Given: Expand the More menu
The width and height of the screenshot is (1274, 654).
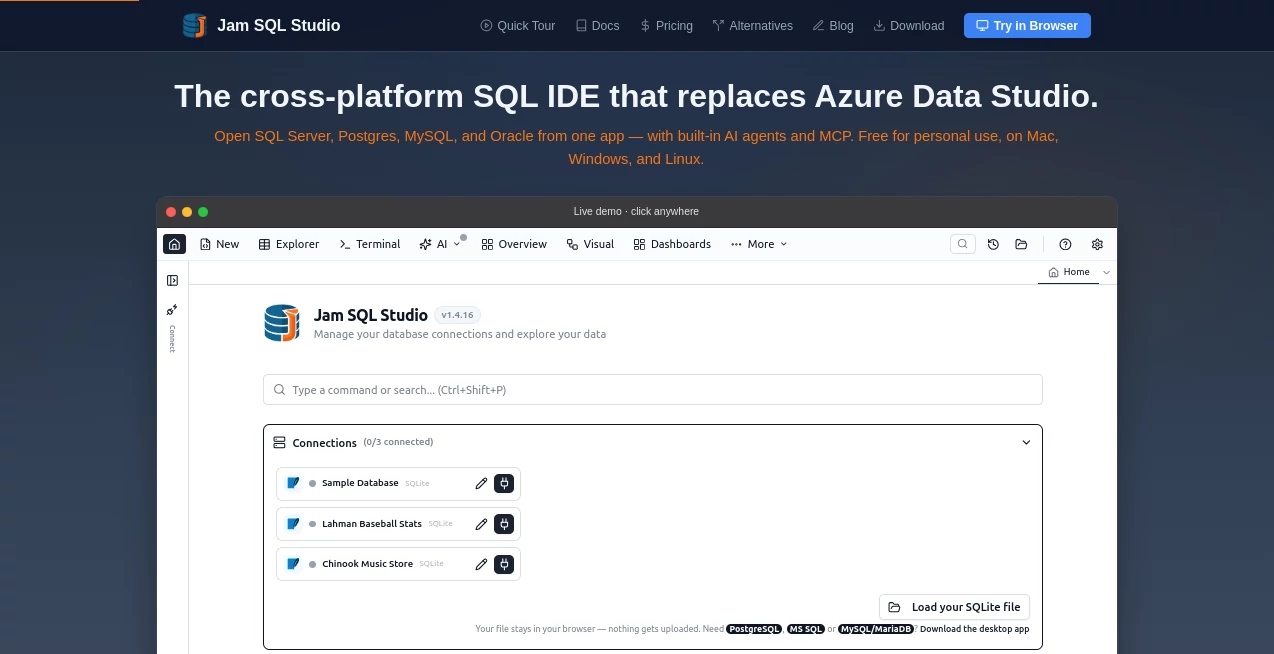Looking at the screenshot, I should pyautogui.click(x=759, y=244).
